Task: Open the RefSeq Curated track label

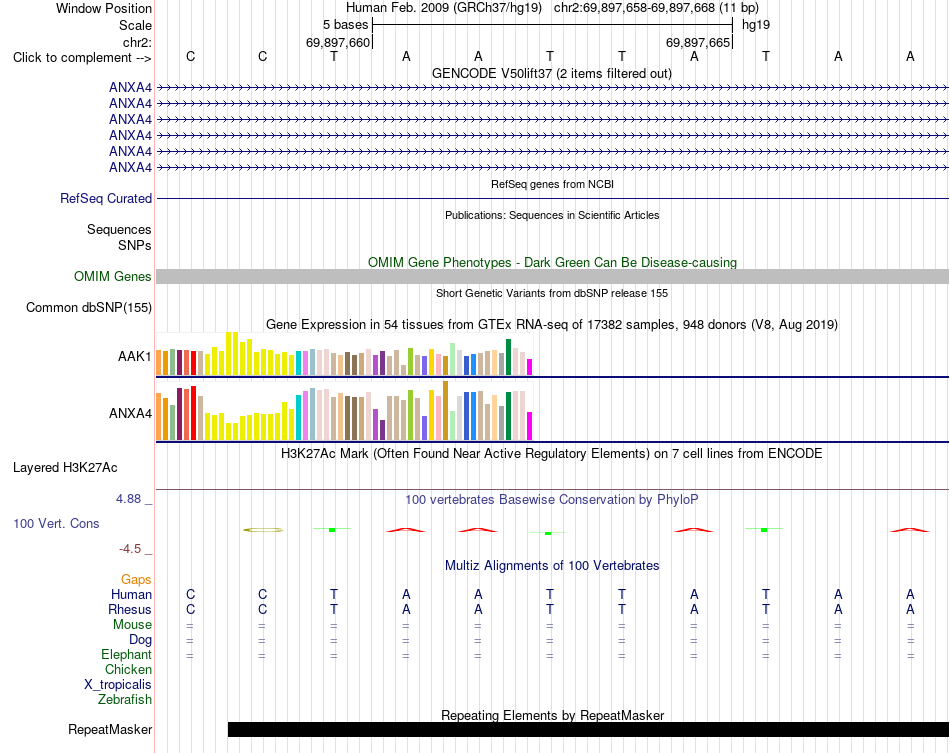Action: point(105,198)
